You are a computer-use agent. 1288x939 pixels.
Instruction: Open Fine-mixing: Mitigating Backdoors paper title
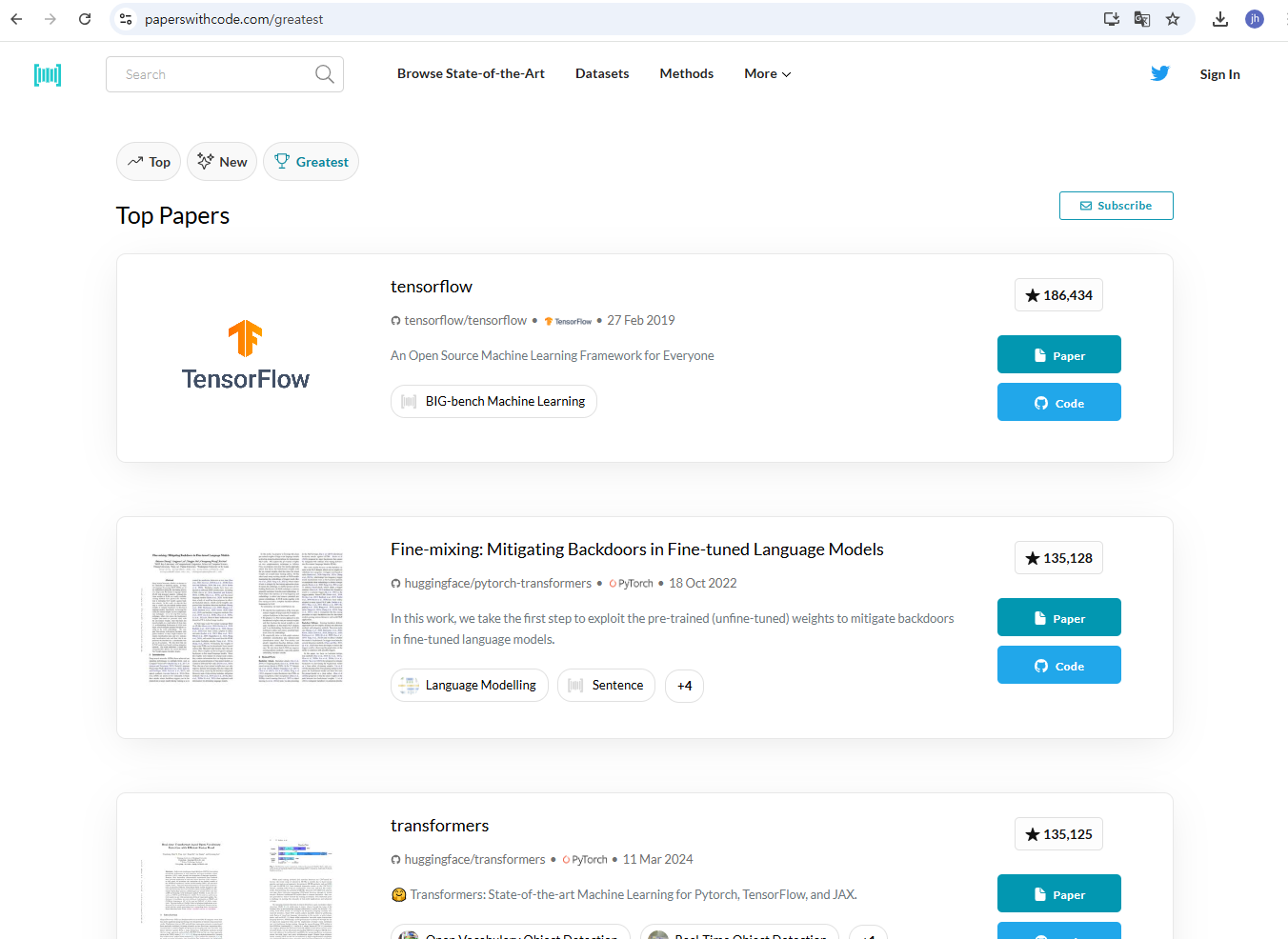(637, 549)
